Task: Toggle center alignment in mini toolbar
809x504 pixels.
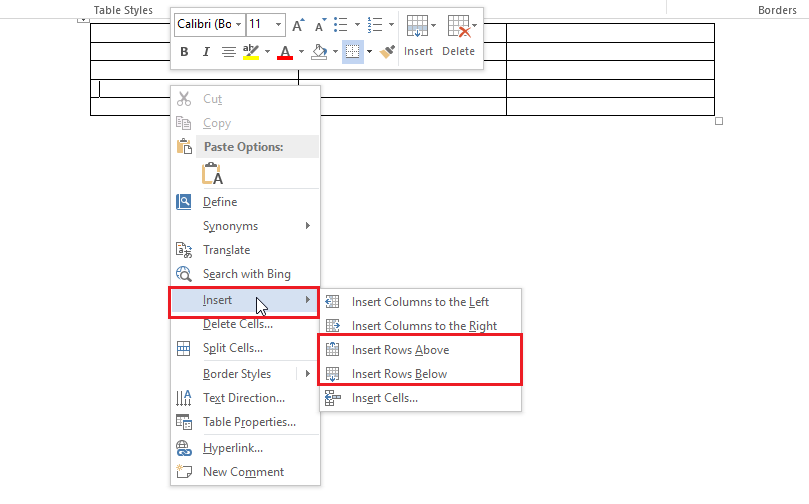Action: coord(229,52)
